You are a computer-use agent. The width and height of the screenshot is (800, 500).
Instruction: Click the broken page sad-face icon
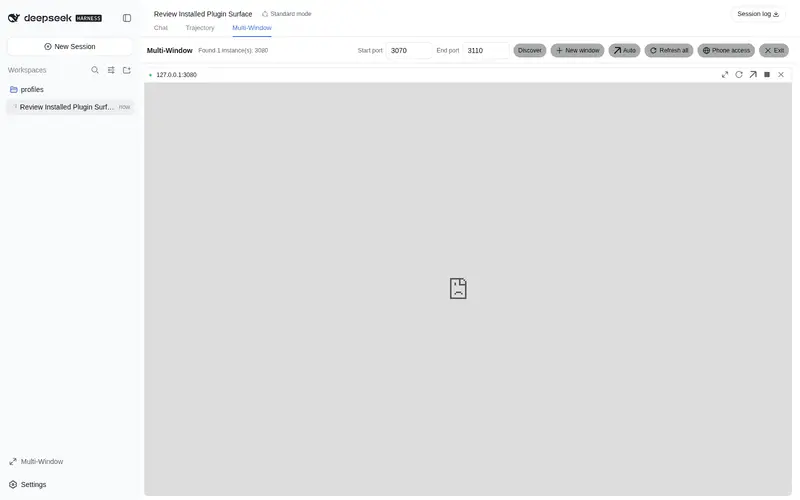pos(458,288)
